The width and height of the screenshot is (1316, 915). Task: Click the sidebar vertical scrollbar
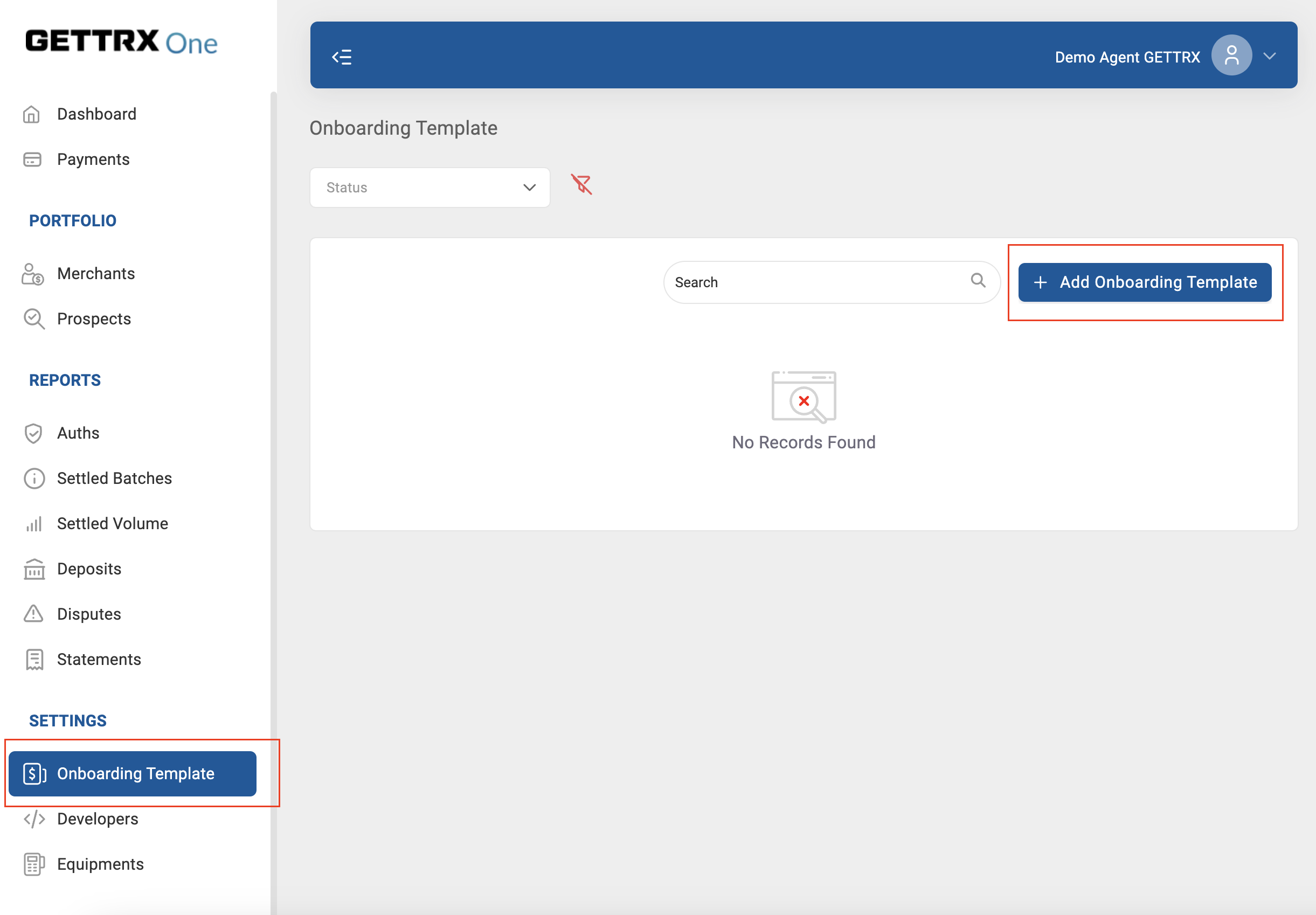click(x=273, y=459)
